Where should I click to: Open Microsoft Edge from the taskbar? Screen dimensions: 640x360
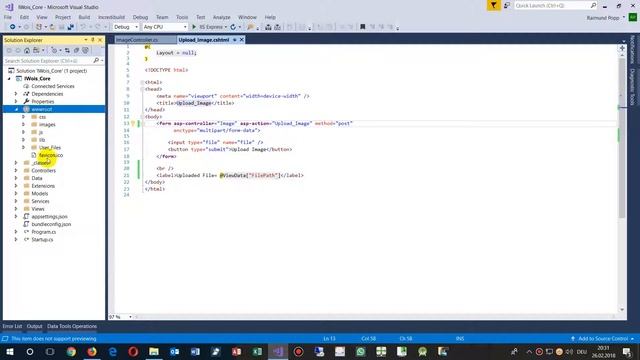coord(113,351)
